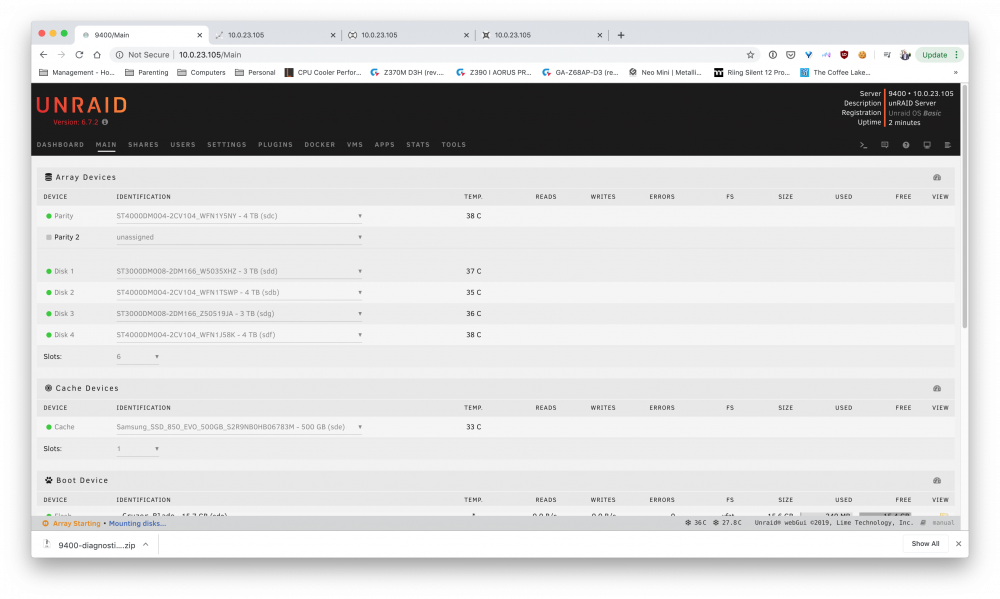Click the Array Devices dashboard gauge icon
This screenshot has width=1000, height=599.
(937, 177)
